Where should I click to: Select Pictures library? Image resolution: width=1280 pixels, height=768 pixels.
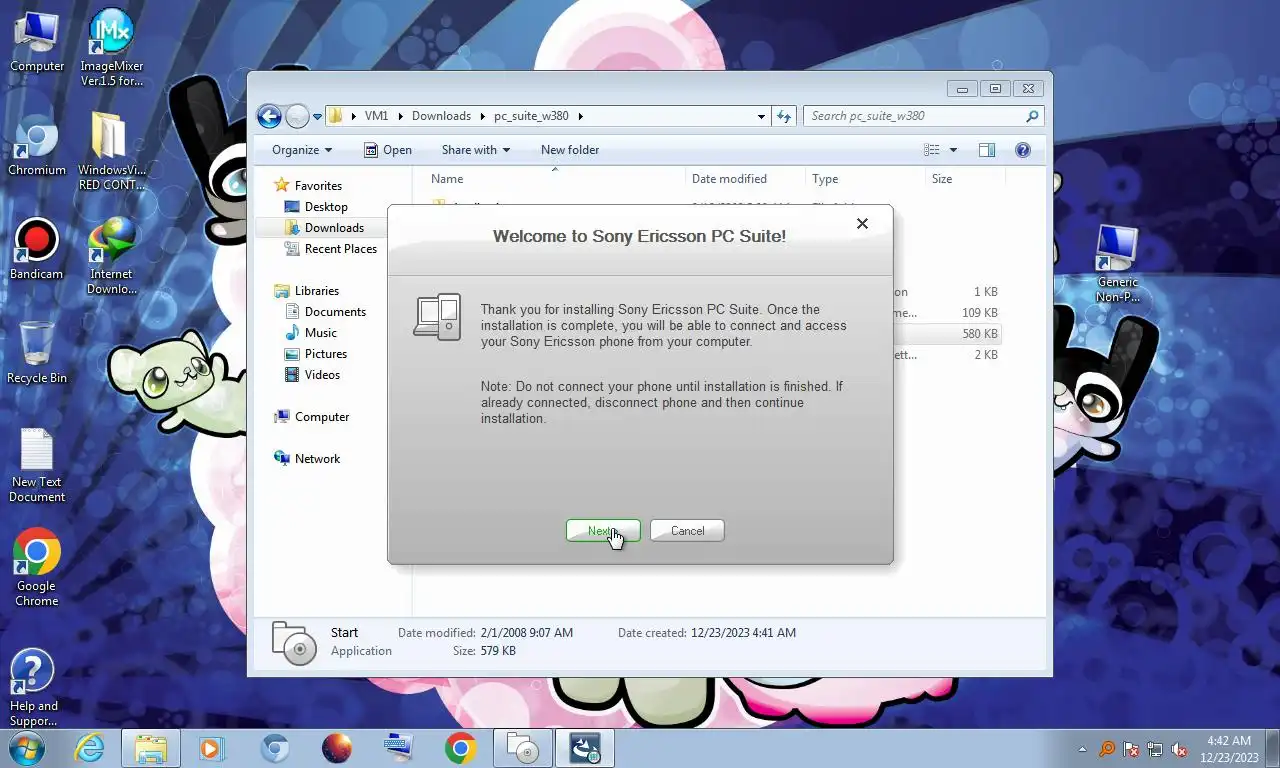click(316, 354)
